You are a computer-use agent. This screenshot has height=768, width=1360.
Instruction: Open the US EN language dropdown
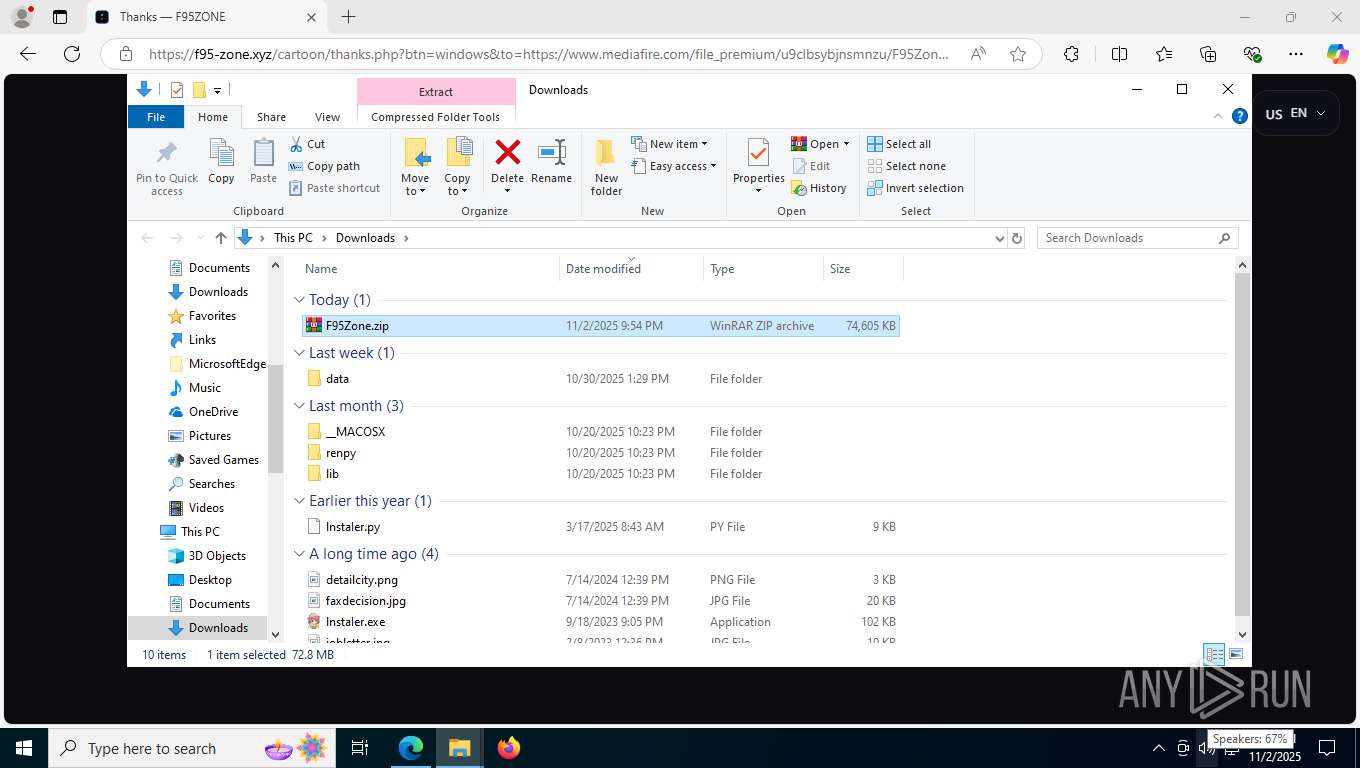1298,114
